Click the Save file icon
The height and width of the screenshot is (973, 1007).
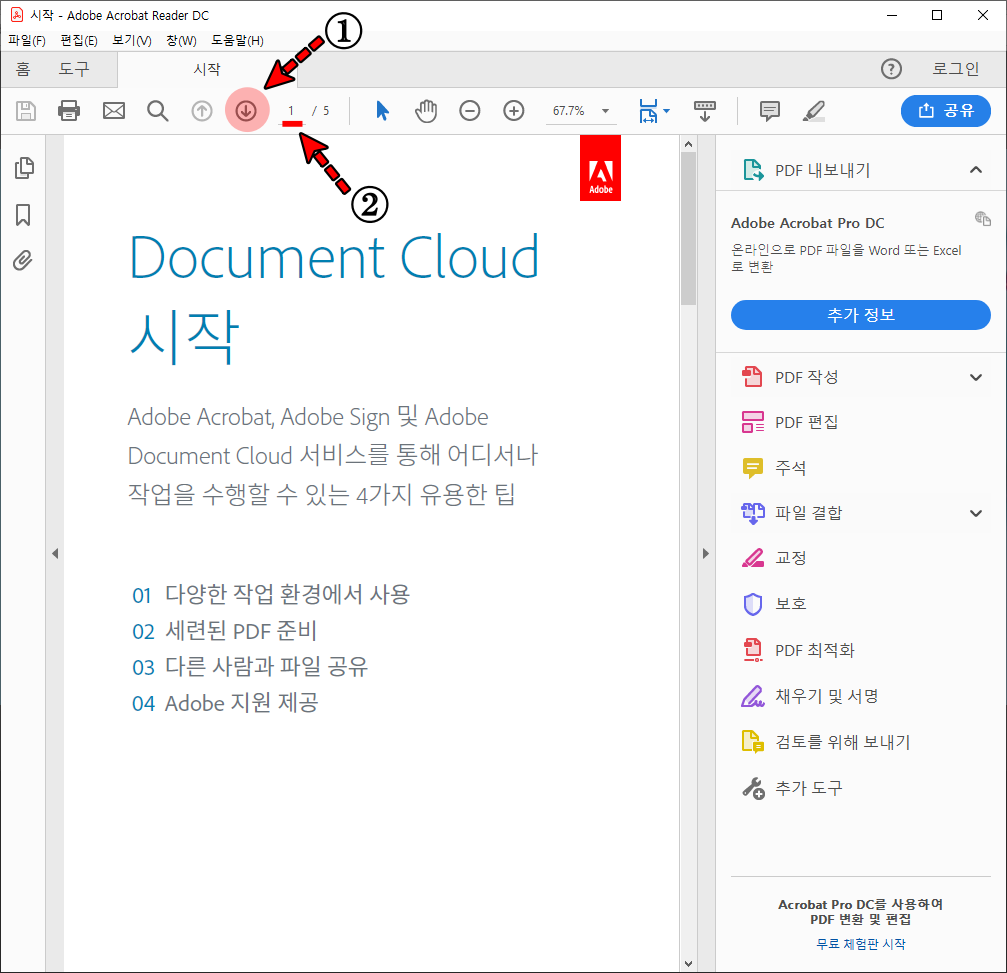pos(26,110)
